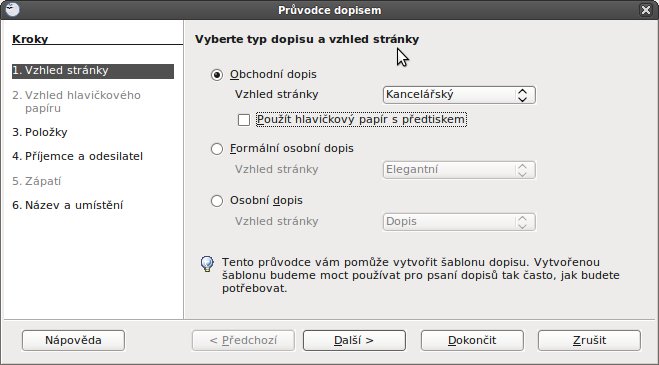Open the Elegantní page layout dropdown
This screenshot has height=365, width=659.
point(459,170)
